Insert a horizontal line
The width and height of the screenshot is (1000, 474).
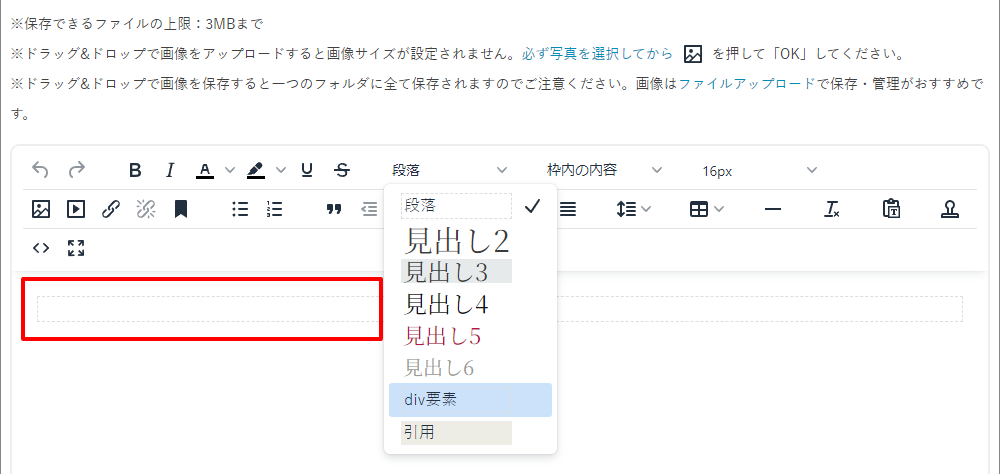click(773, 209)
